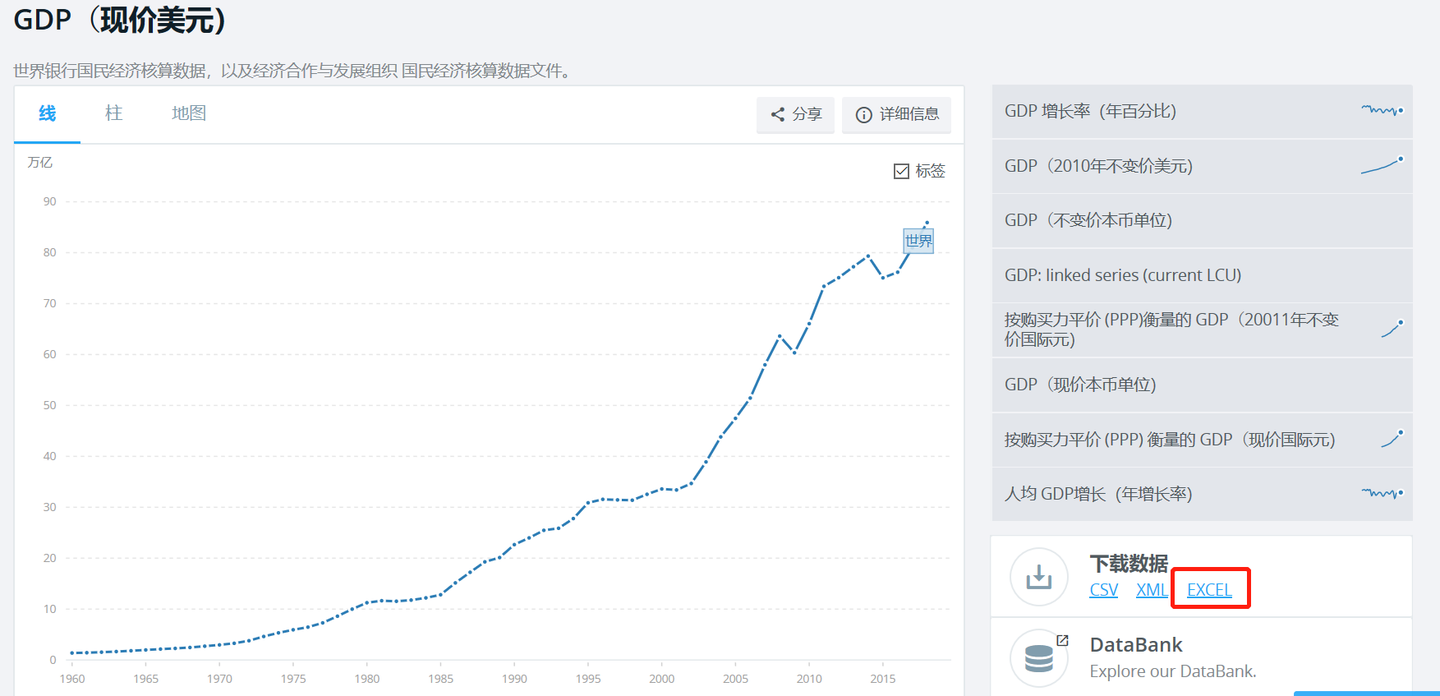
Task: Open the DataBank heading link
Action: pyautogui.click(x=1136, y=645)
